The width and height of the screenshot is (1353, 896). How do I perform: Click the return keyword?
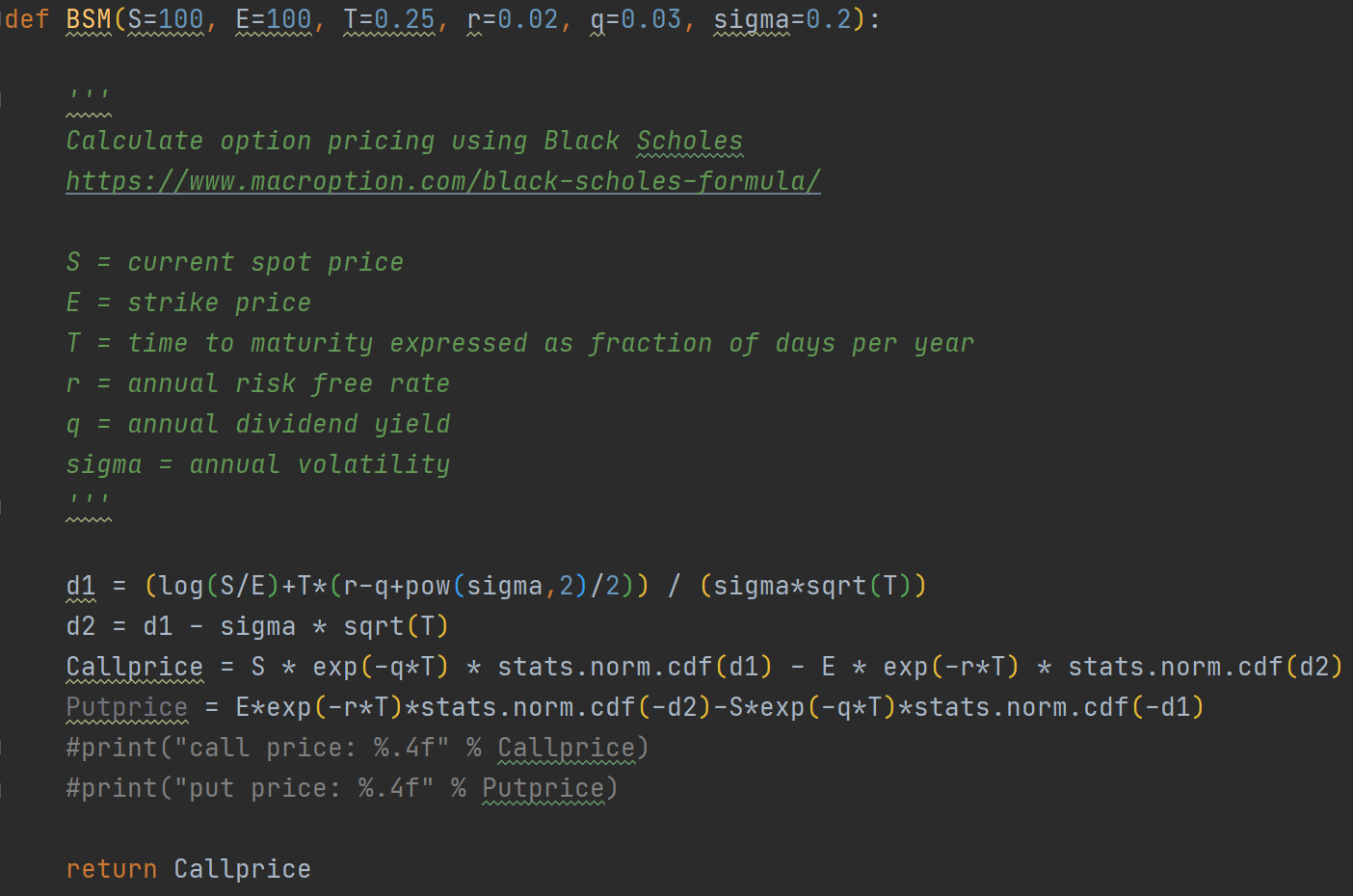[111, 869]
